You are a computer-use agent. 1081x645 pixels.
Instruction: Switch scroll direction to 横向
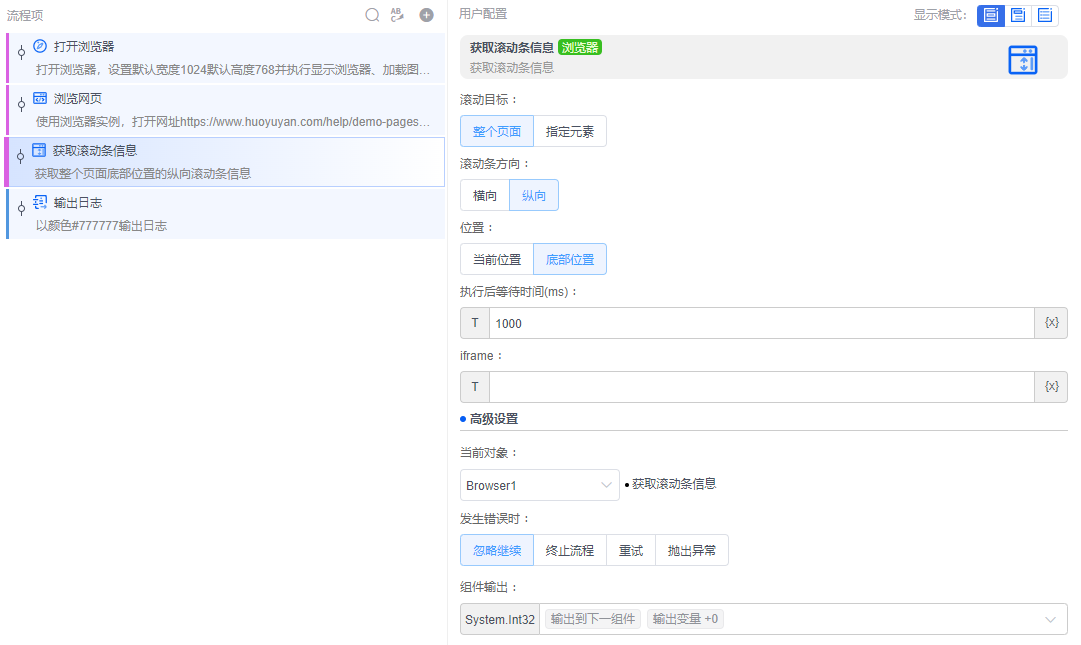point(484,194)
